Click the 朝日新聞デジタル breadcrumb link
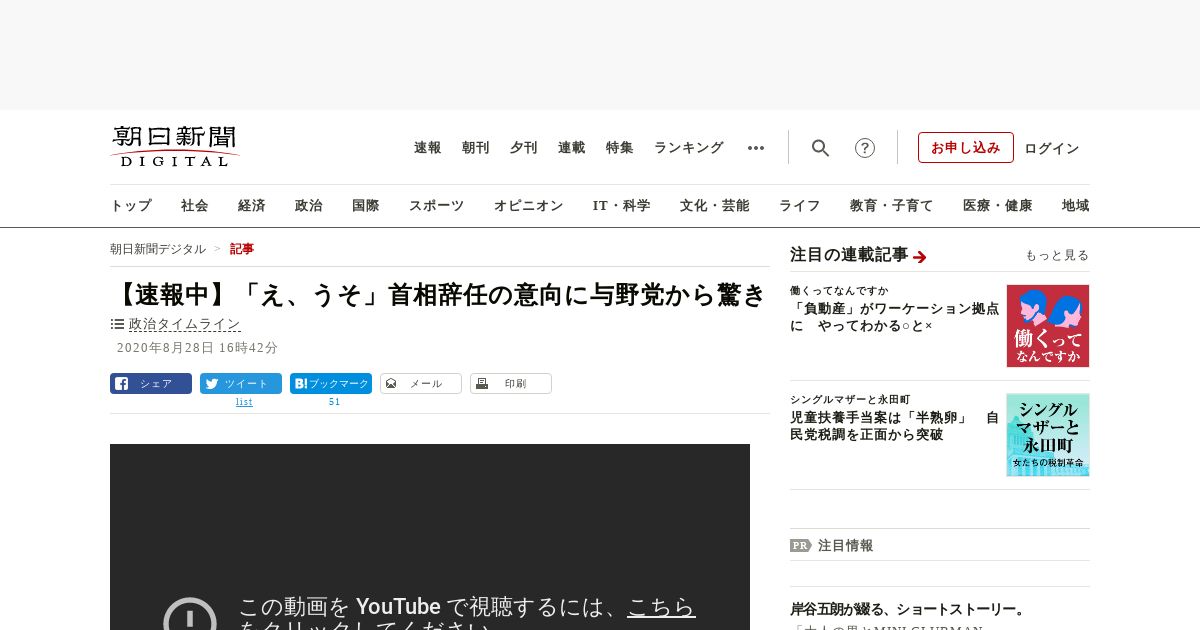Viewport: 1200px width, 630px height. tap(158, 249)
